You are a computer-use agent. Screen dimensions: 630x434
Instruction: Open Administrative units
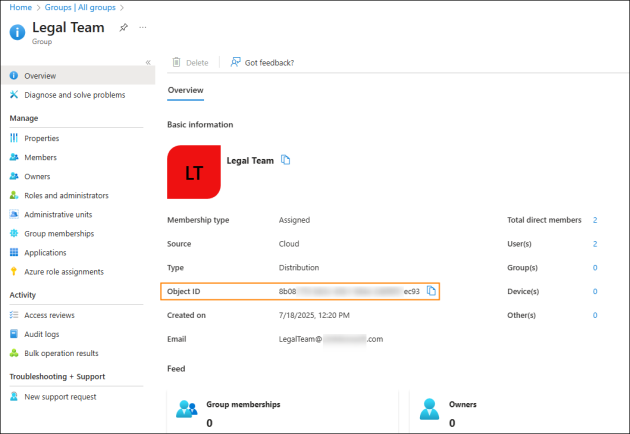coord(58,215)
